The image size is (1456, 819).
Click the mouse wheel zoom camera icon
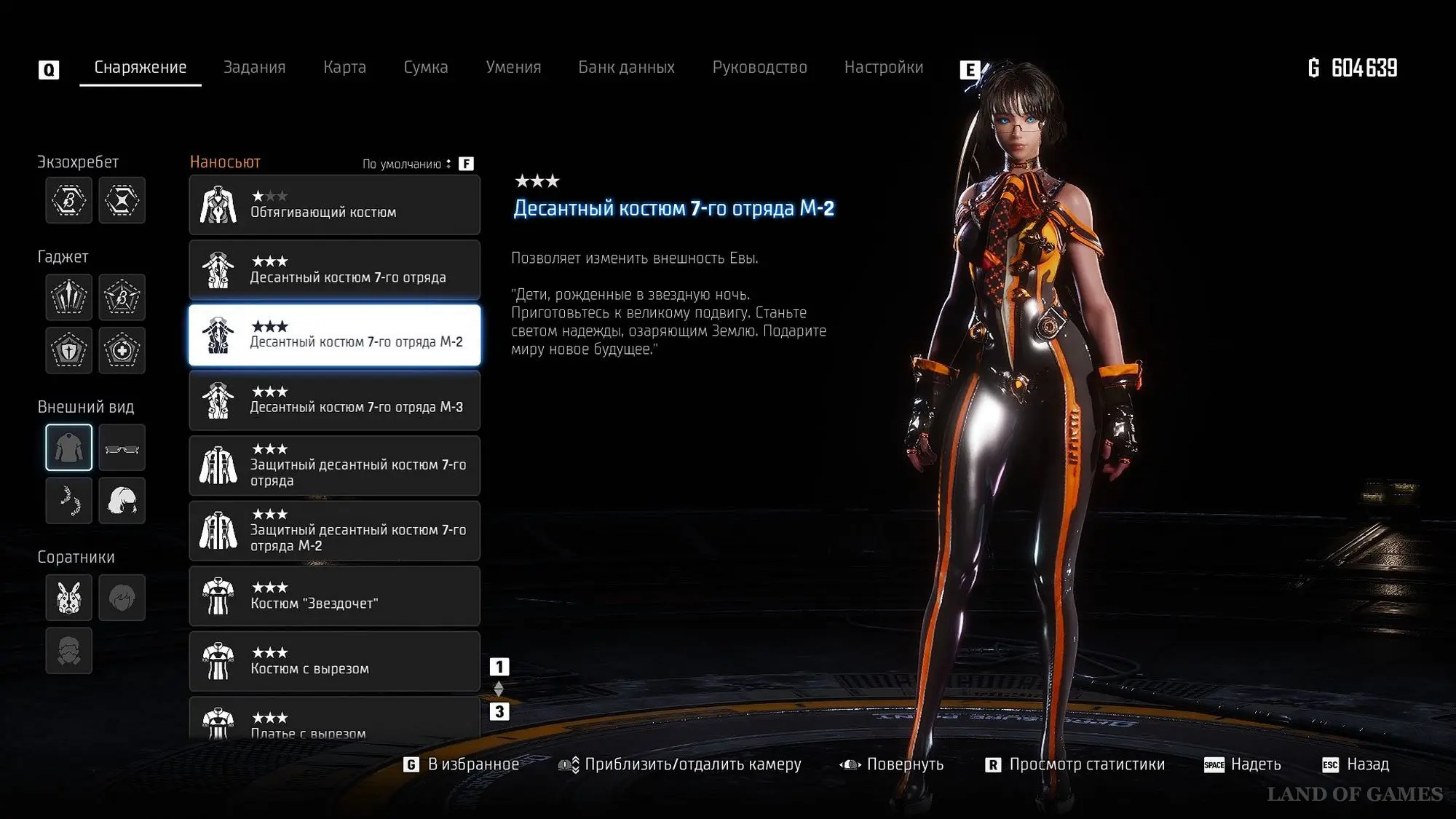(x=569, y=764)
